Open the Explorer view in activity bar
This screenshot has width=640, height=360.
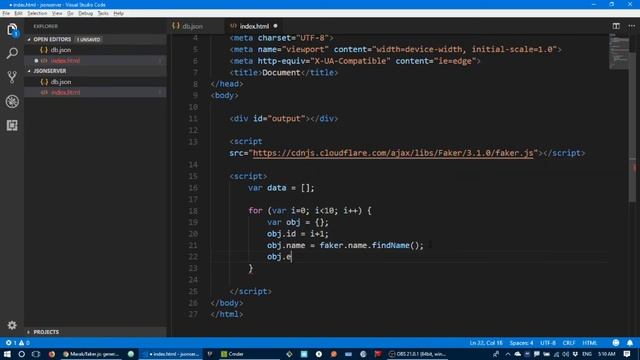(12, 30)
